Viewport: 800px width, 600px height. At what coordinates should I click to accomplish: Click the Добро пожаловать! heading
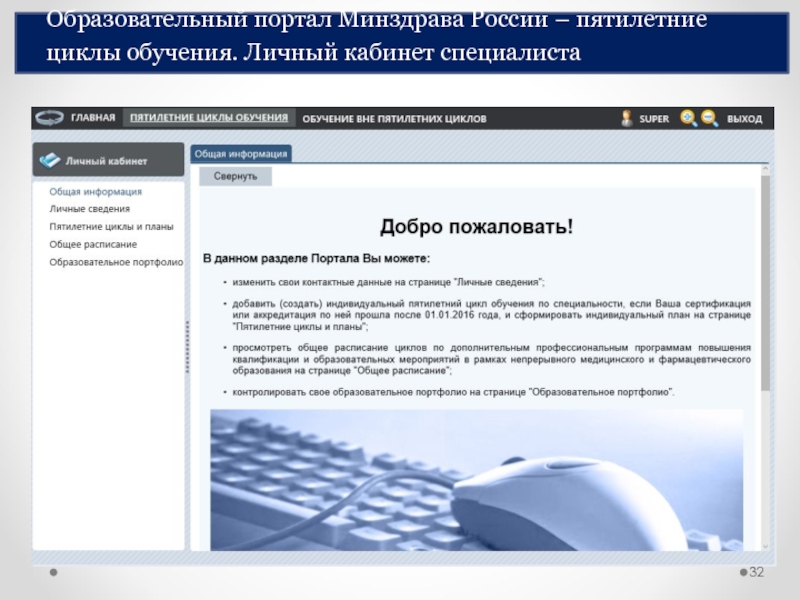pyautogui.click(x=477, y=227)
